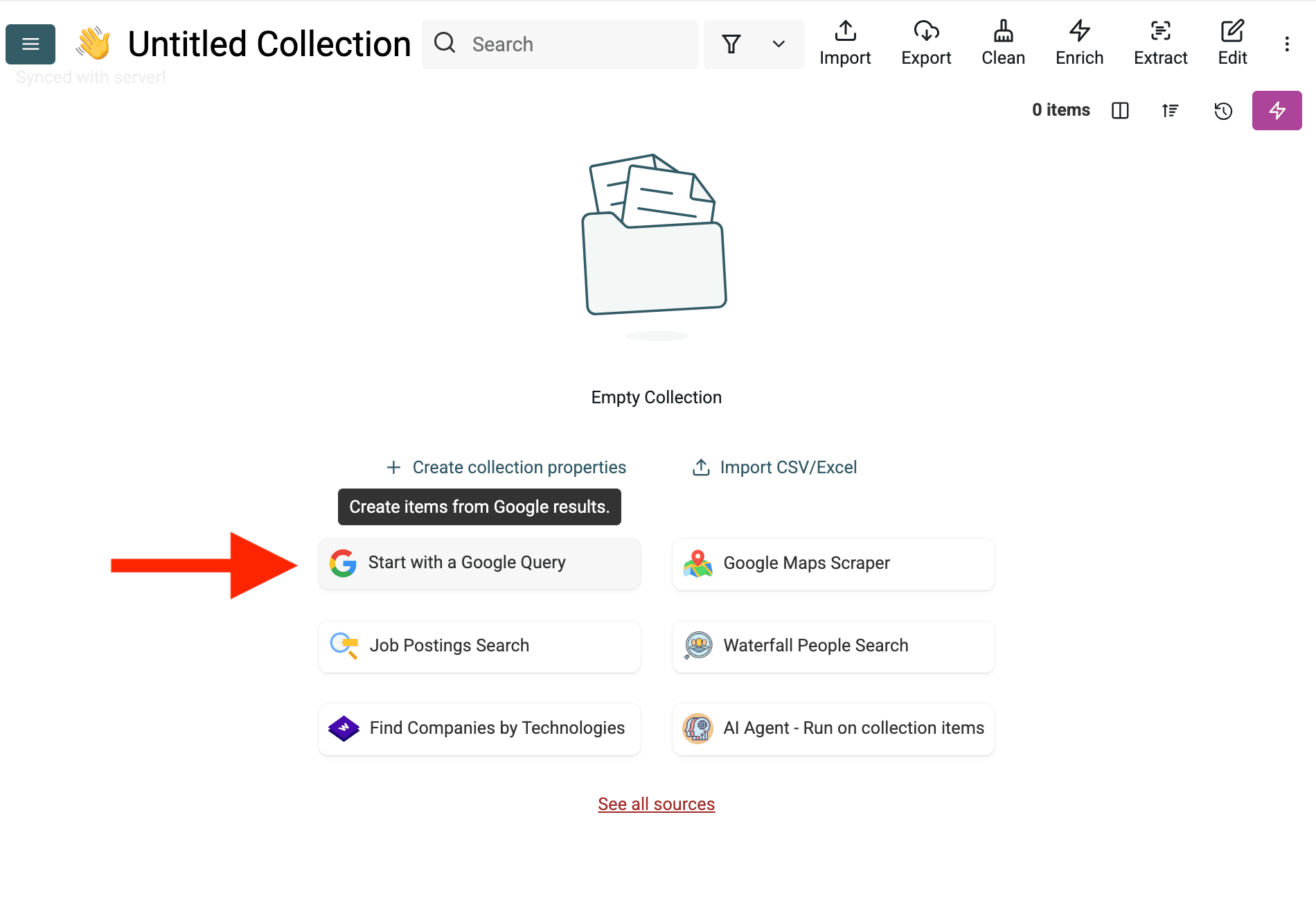The height and width of the screenshot is (914, 1316).
Task: Open the version history icon
Action: coord(1223,110)
